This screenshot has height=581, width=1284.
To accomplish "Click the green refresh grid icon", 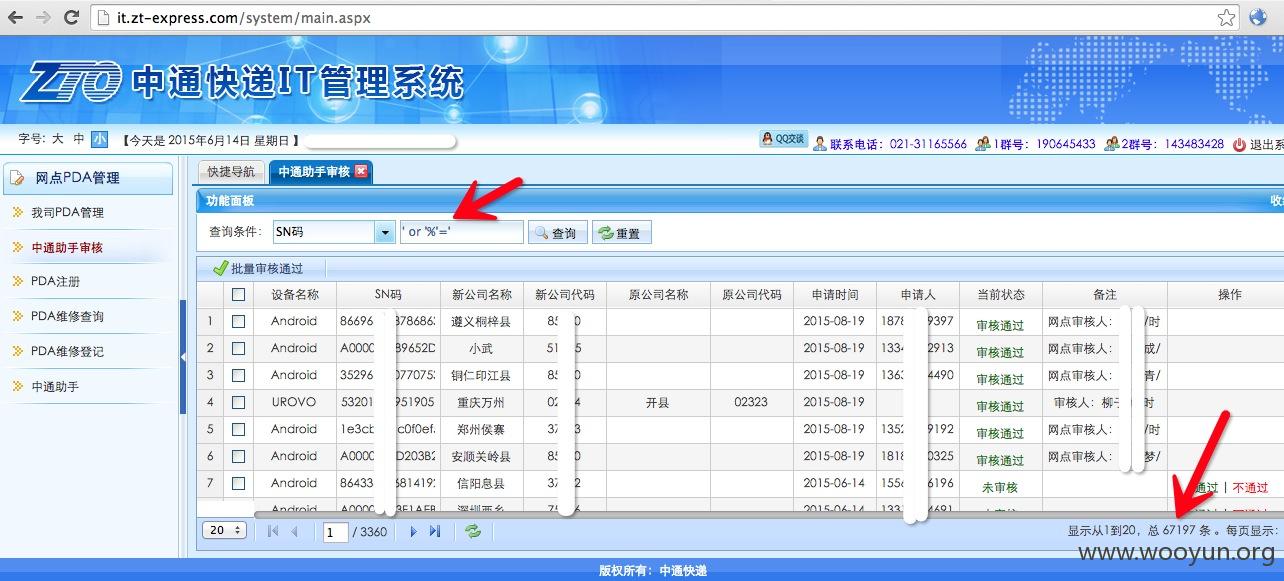I will 473,531.
